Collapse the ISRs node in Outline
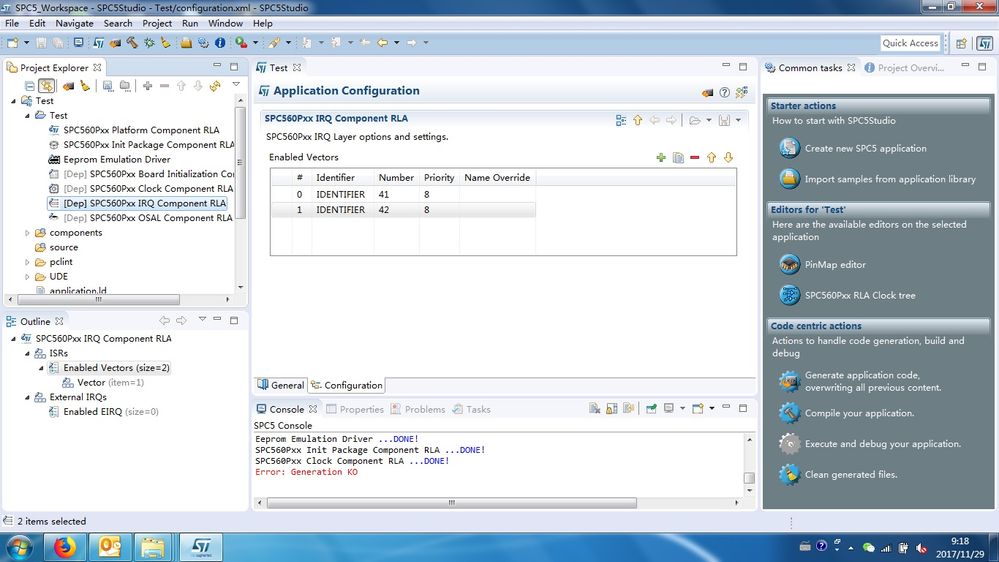 click(27, 353)
